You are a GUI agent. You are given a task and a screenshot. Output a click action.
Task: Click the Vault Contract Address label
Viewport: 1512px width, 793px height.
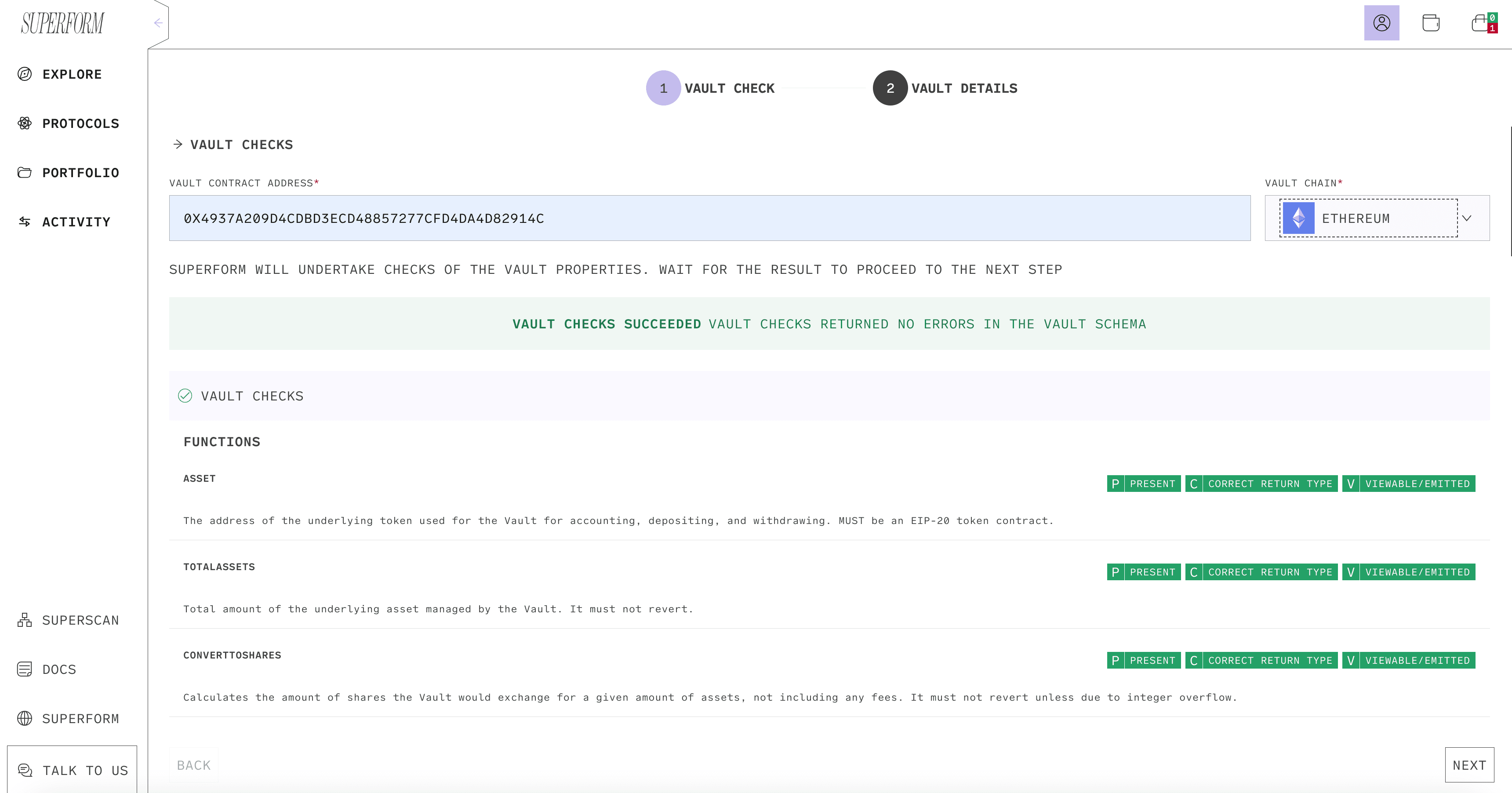(x=244, y=183)
